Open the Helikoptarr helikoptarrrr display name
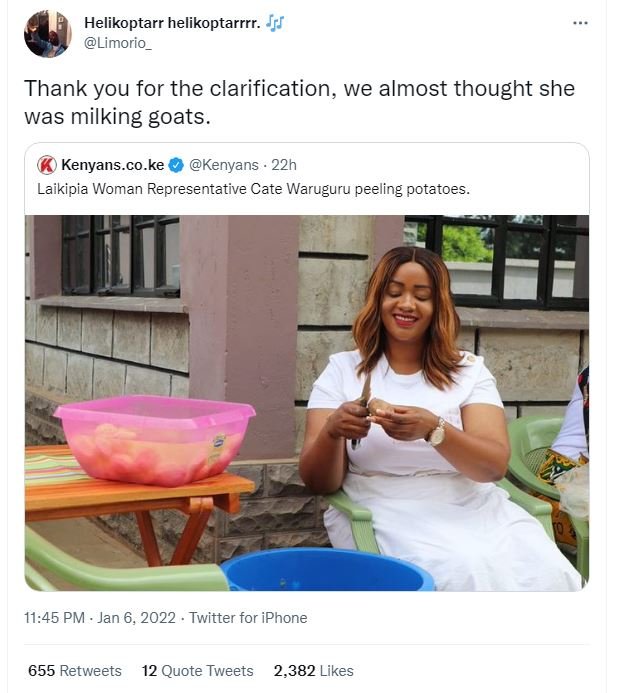 172,22
